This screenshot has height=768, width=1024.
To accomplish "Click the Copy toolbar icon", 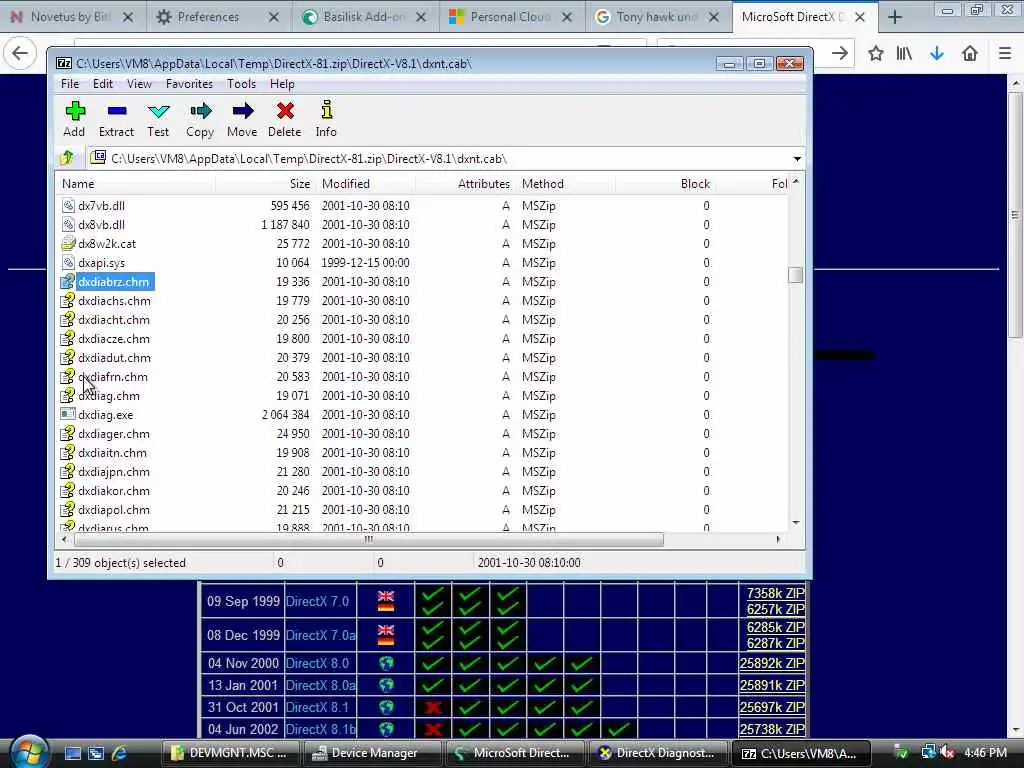I will [x=200, y=111].
